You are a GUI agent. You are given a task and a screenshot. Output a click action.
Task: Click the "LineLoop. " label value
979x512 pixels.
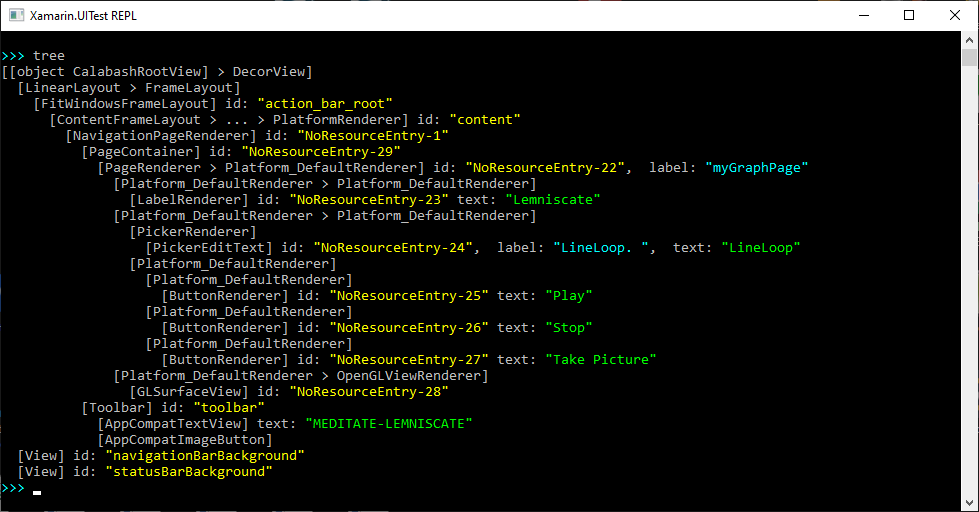point(601,248)
